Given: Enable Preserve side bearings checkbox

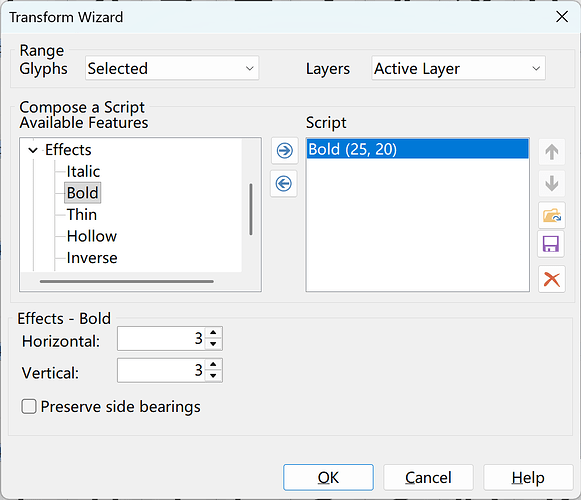Looking at the screenshot, I should [29, 406].
